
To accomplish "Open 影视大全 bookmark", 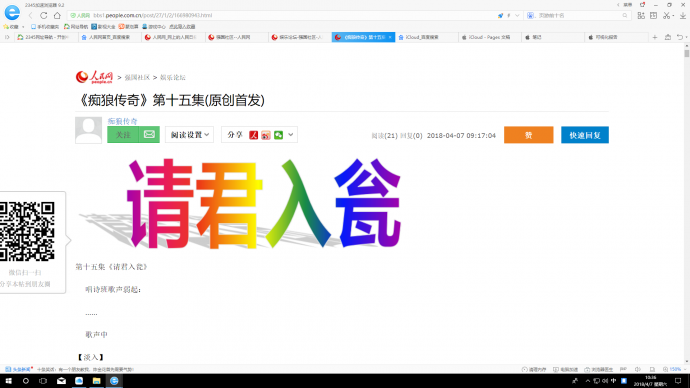I will click(x=103, y=27).
